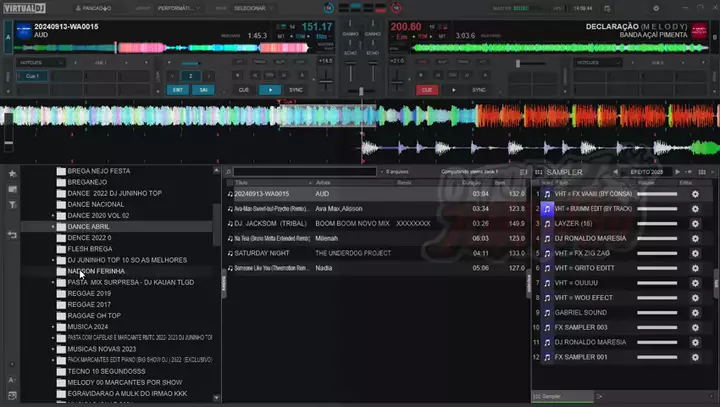
Task: Toggle SYNC on deck A
Action: point(296,90)
